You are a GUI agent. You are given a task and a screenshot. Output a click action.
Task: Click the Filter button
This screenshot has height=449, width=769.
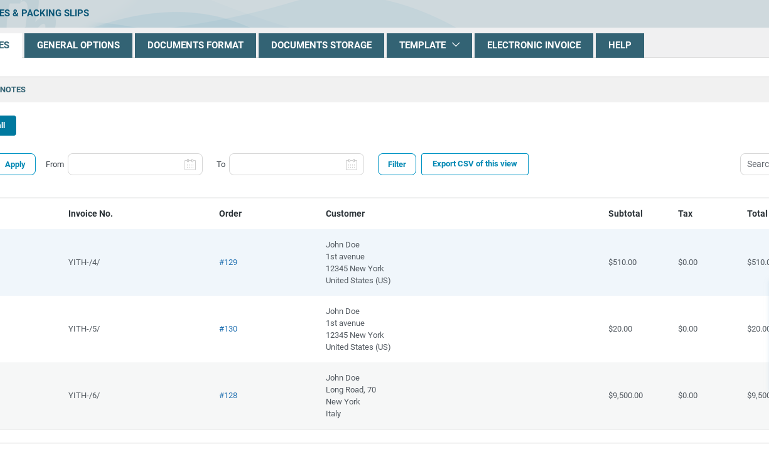(397, 164)
